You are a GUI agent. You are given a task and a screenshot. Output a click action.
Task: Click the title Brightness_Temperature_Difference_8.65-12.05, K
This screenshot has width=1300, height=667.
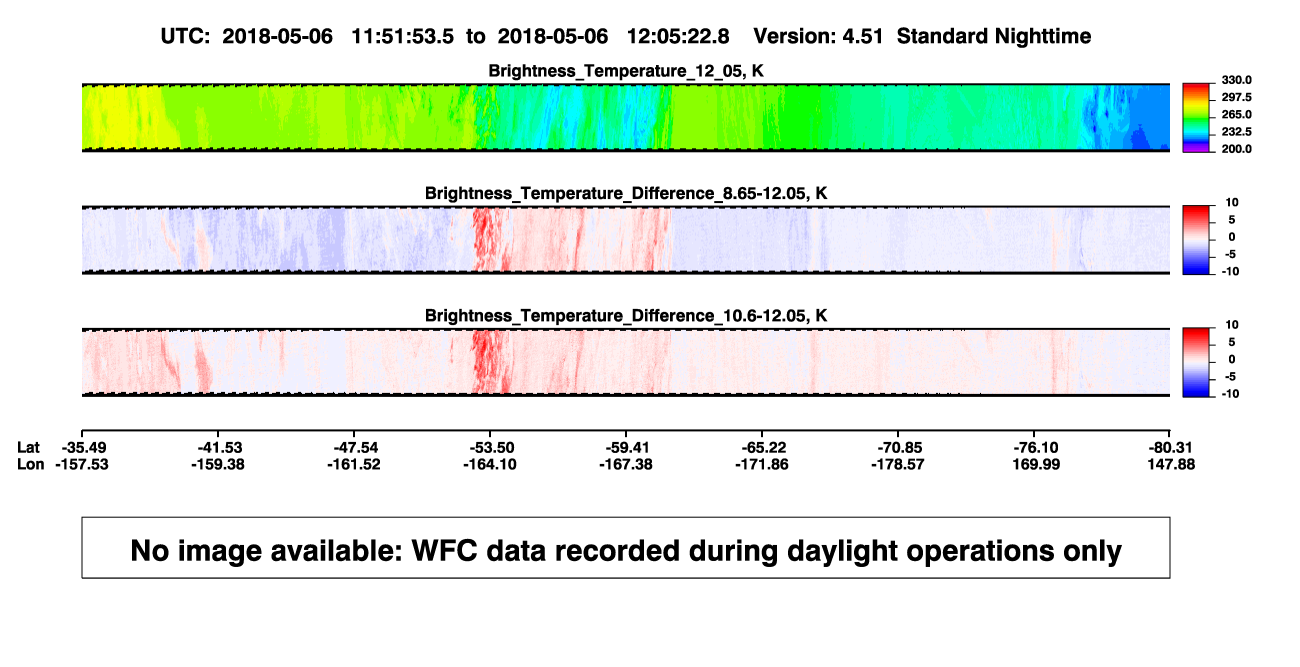(x=626, y=193)
